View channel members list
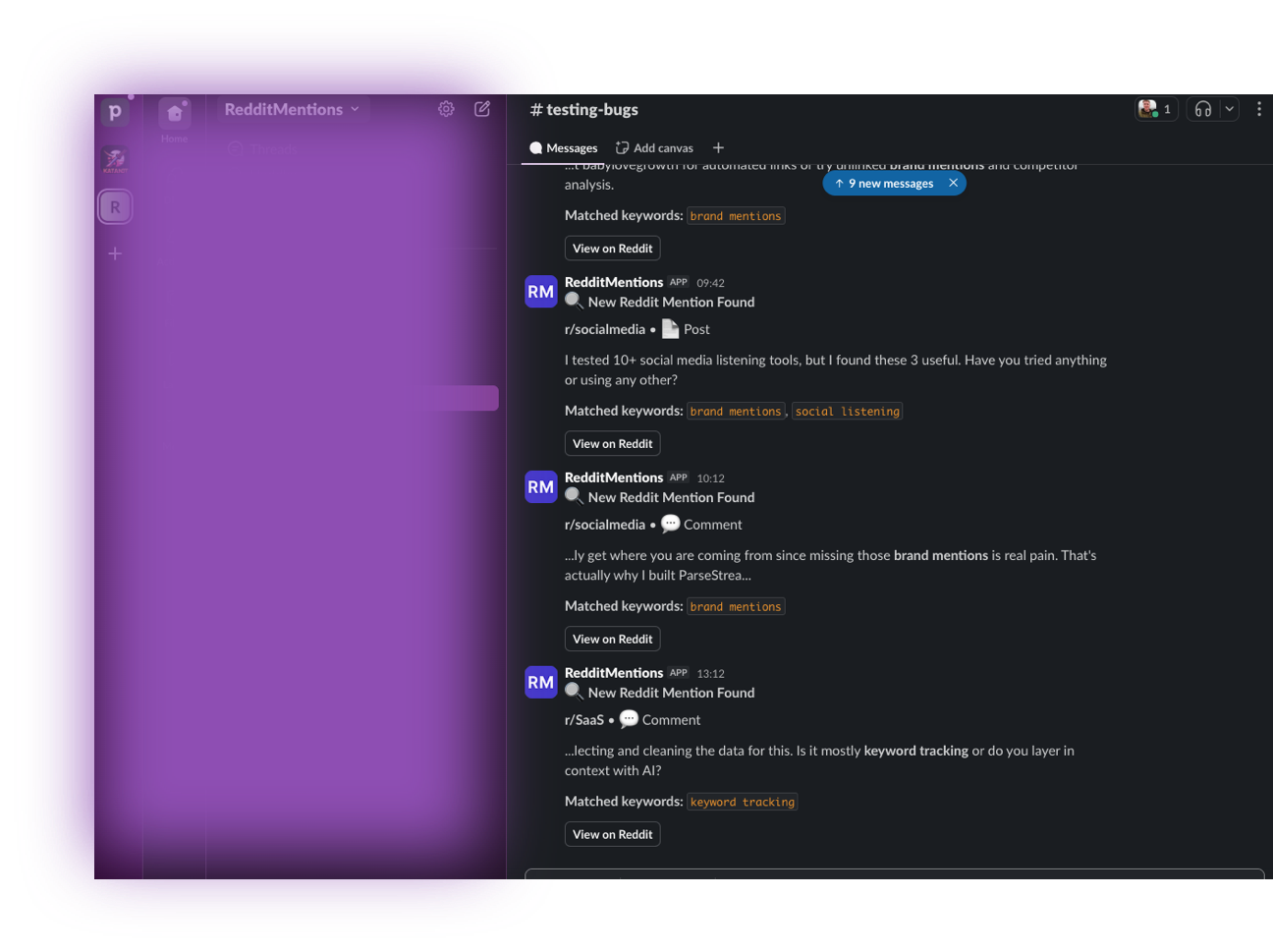 (1156, 109)
